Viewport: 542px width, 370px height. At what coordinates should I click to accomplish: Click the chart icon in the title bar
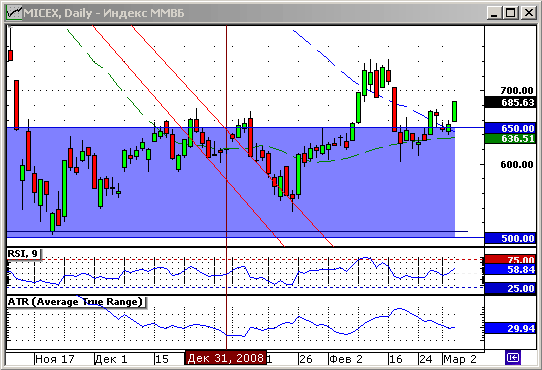[14, 13]
